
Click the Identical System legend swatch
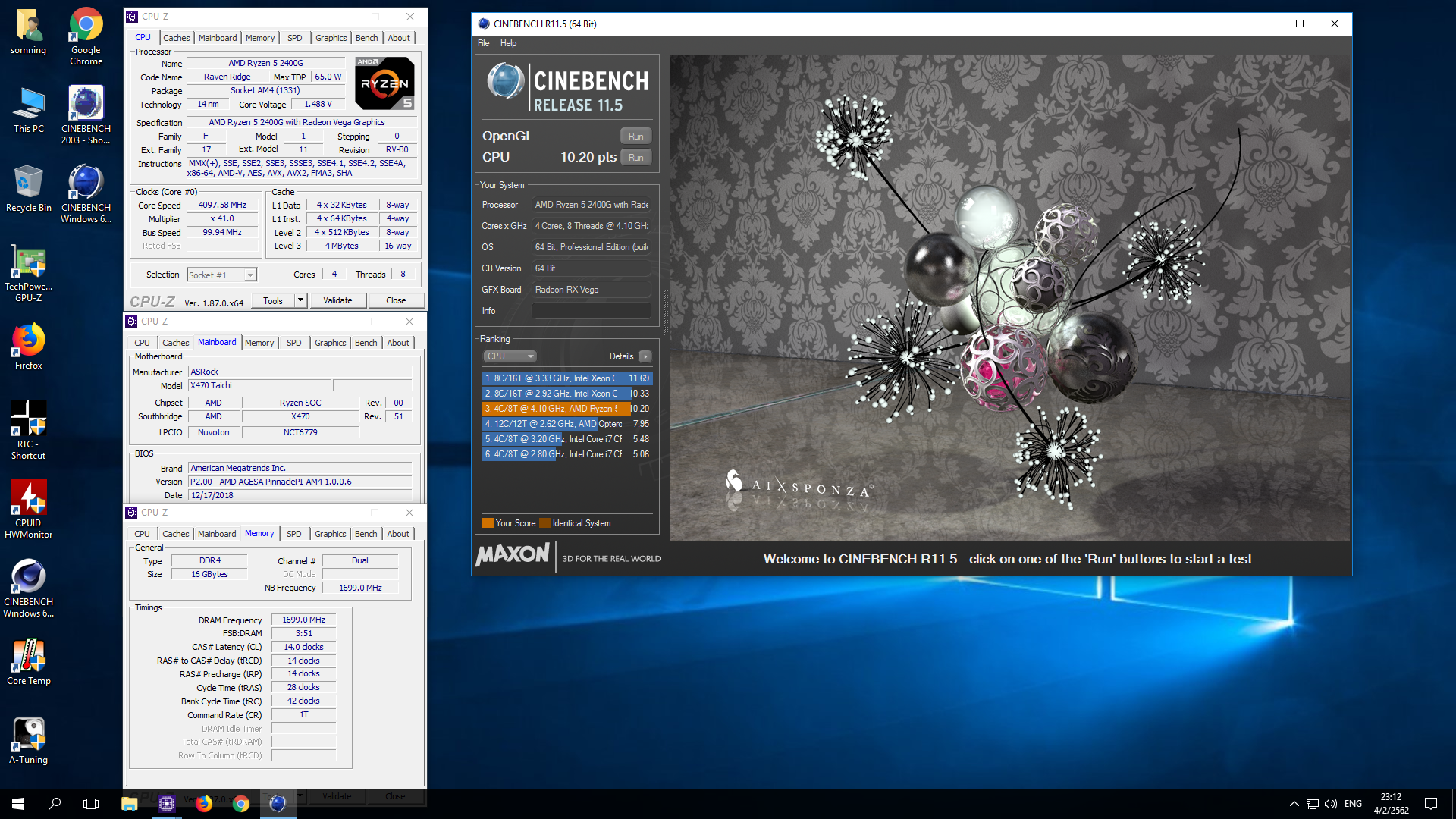[544, 523]
